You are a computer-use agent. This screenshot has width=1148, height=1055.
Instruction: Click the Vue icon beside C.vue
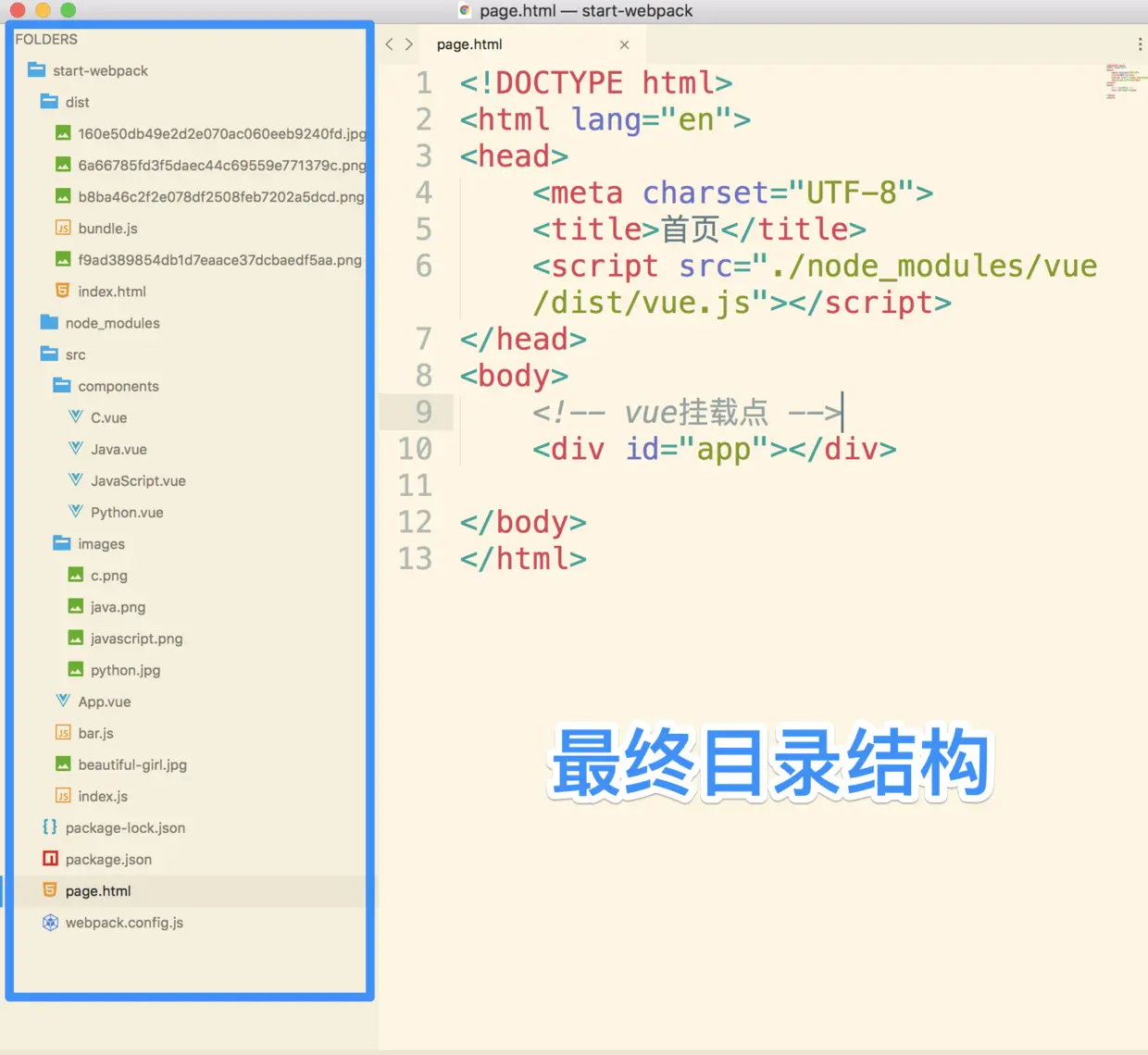click(76, 417)
